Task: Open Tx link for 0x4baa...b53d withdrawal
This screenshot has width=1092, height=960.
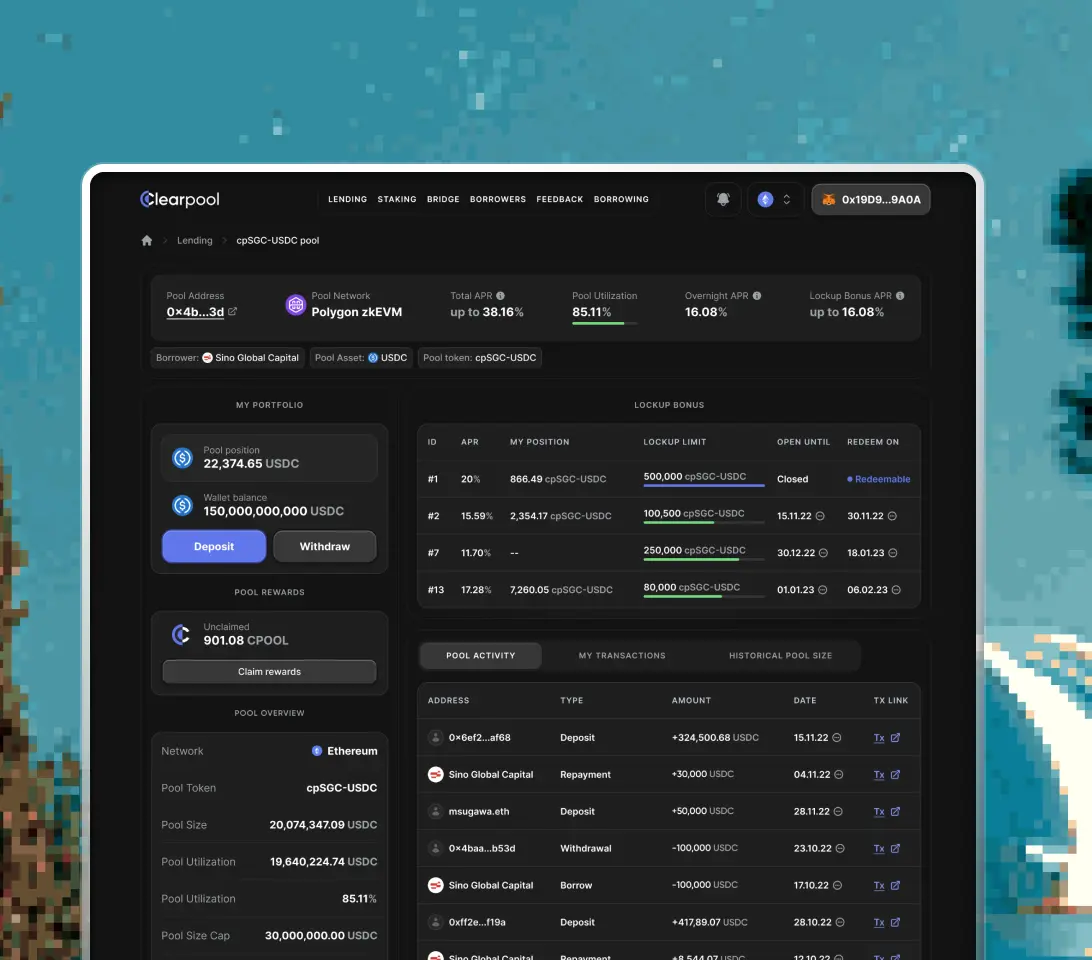Action: pos(879,849)
